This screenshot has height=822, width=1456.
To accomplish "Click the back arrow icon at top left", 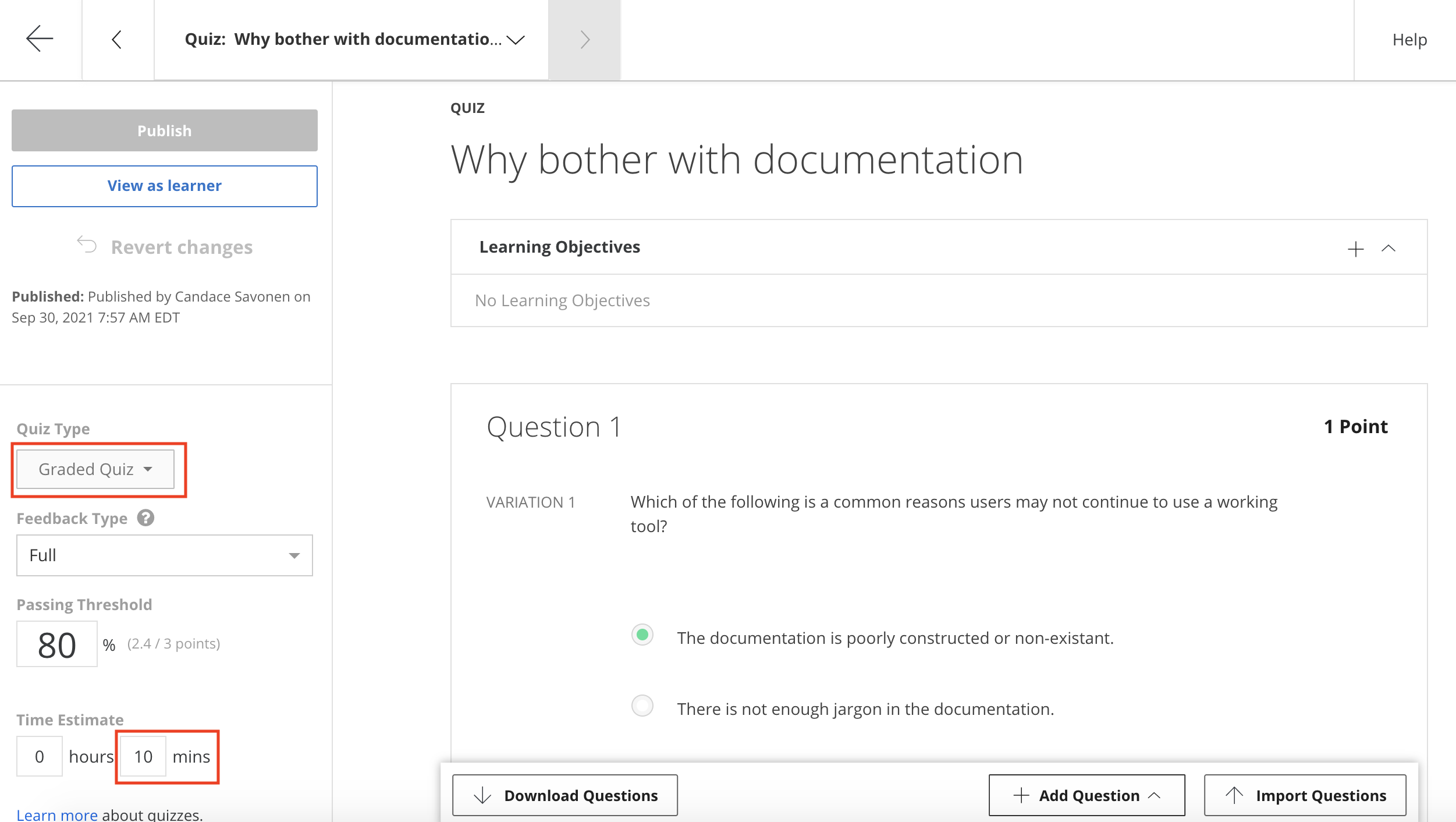I will coord(40,39).
